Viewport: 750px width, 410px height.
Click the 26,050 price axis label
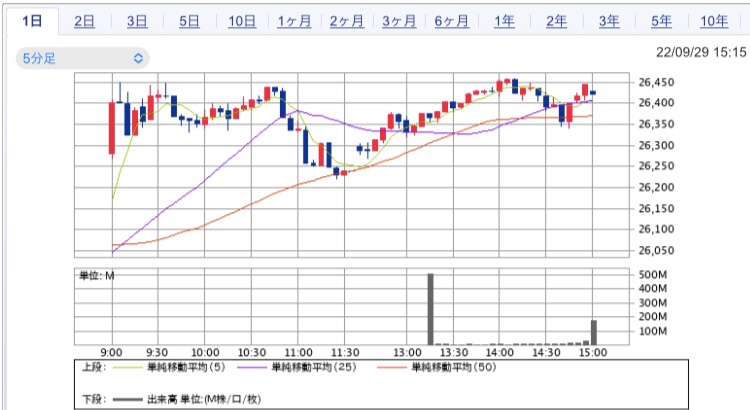tap(656, 250)
